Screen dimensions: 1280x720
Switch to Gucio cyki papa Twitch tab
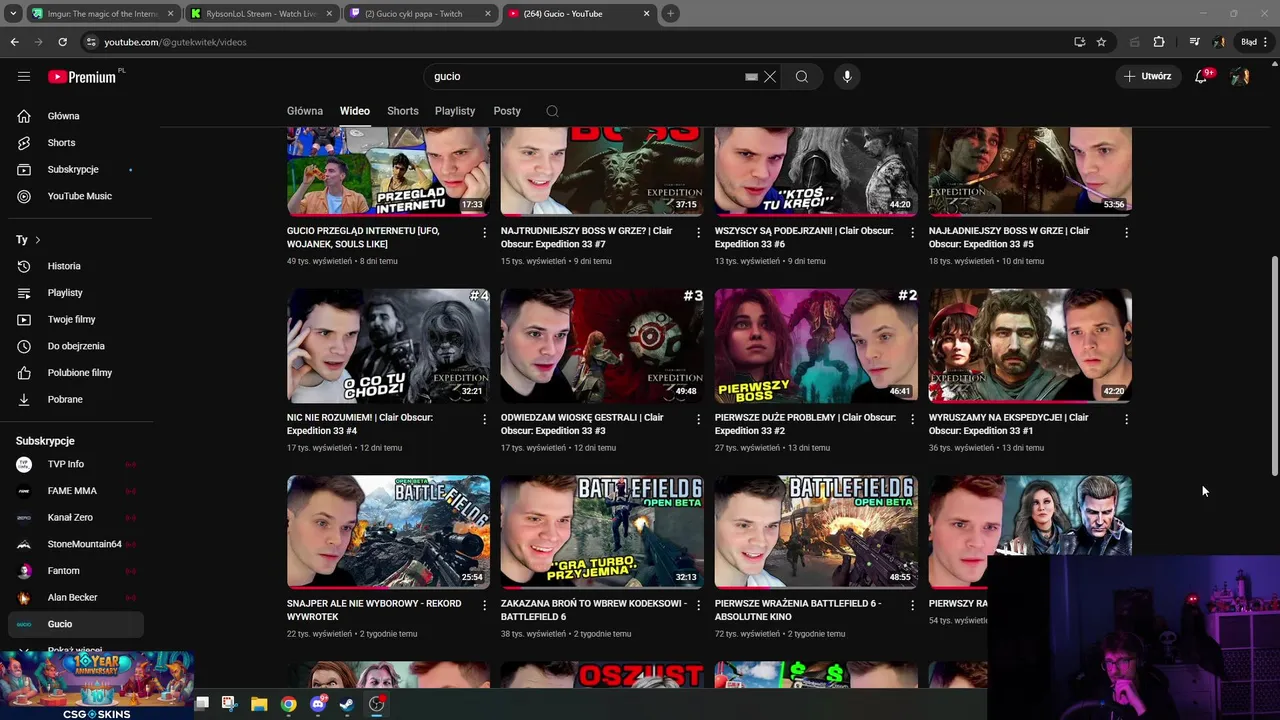[420, 14]
